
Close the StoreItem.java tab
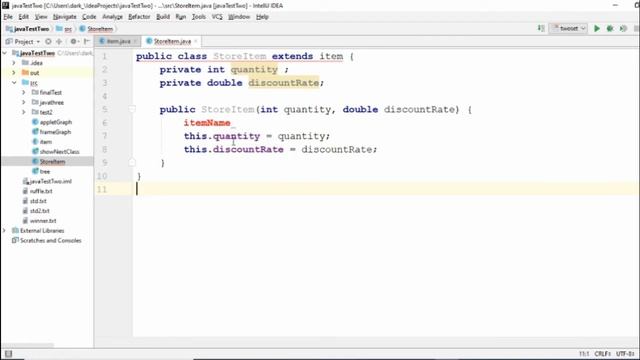[x=196, y=42]
